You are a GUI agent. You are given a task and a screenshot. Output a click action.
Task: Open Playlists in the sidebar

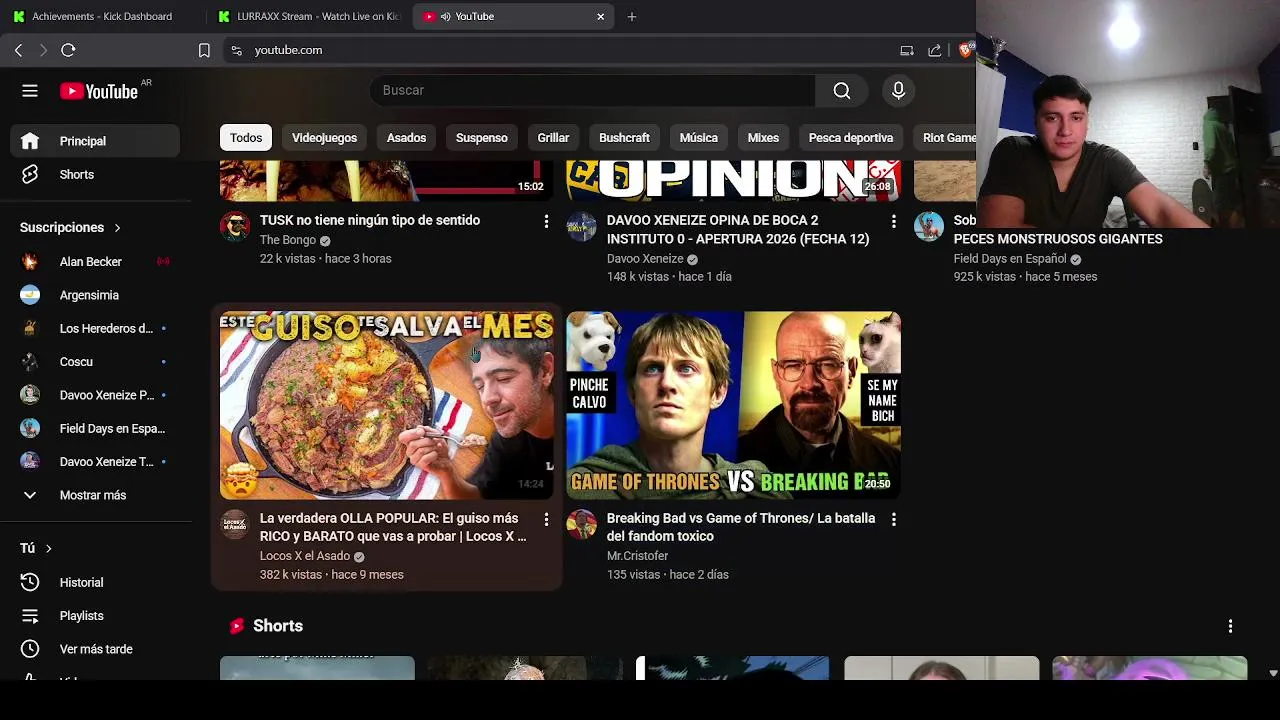(95, 616)
